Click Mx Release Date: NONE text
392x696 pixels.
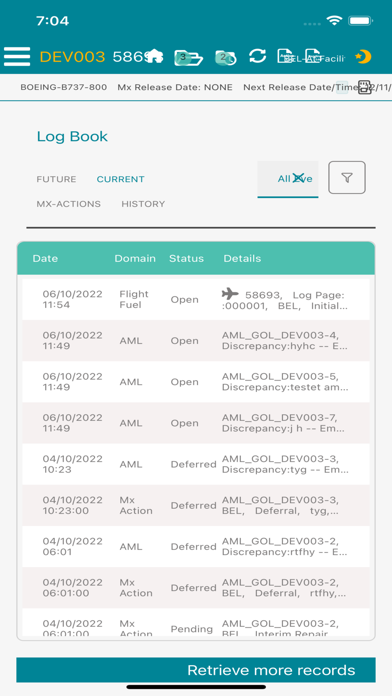pos(175,87)
